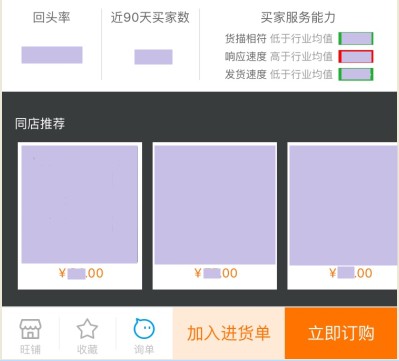Viewport: 399px width, 361px height.
Task: Click the 近90天买家数 value box
Action: [x=153, y=57]
